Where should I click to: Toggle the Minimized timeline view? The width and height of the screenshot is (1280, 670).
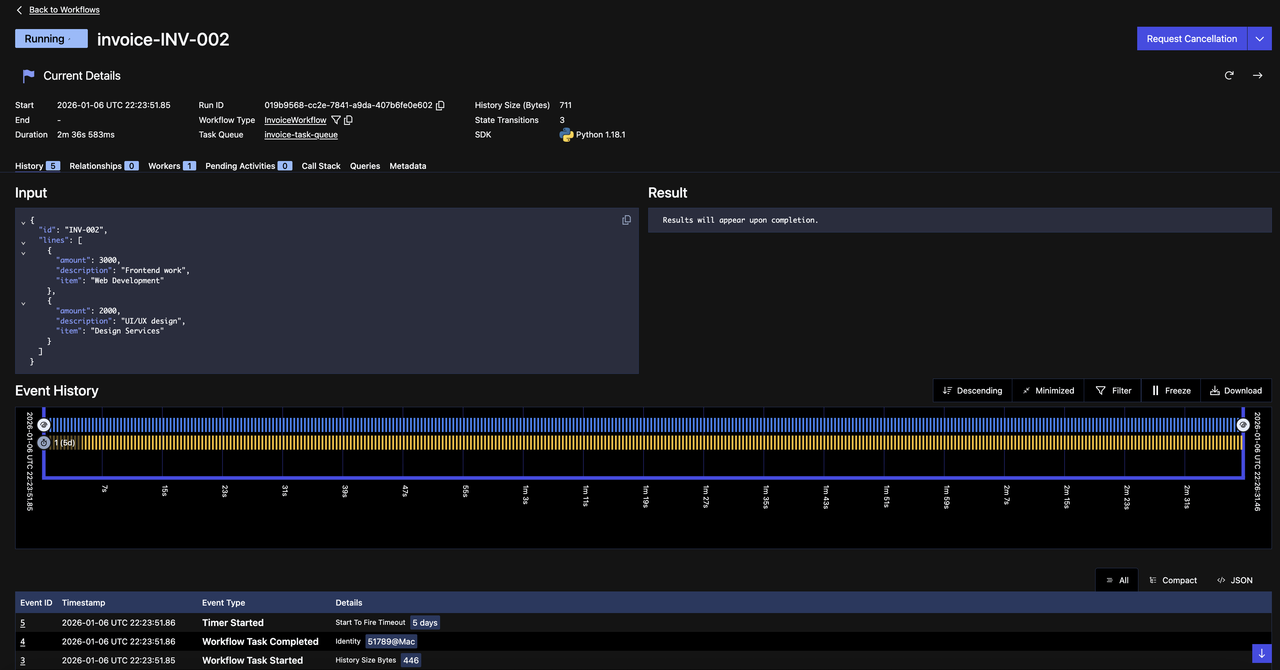(x=1047, y=391)
